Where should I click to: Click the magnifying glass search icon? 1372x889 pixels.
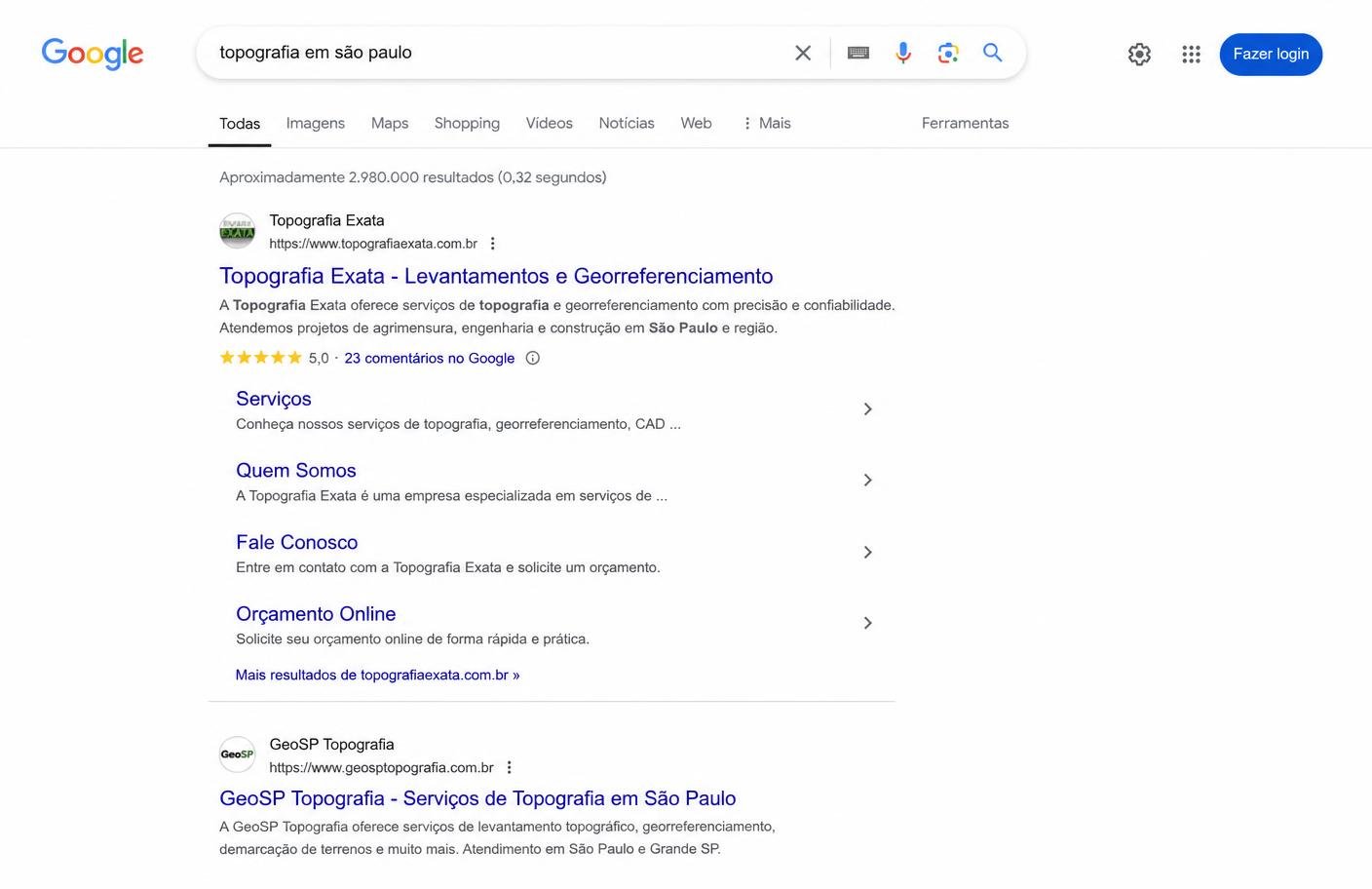point(993,53)
